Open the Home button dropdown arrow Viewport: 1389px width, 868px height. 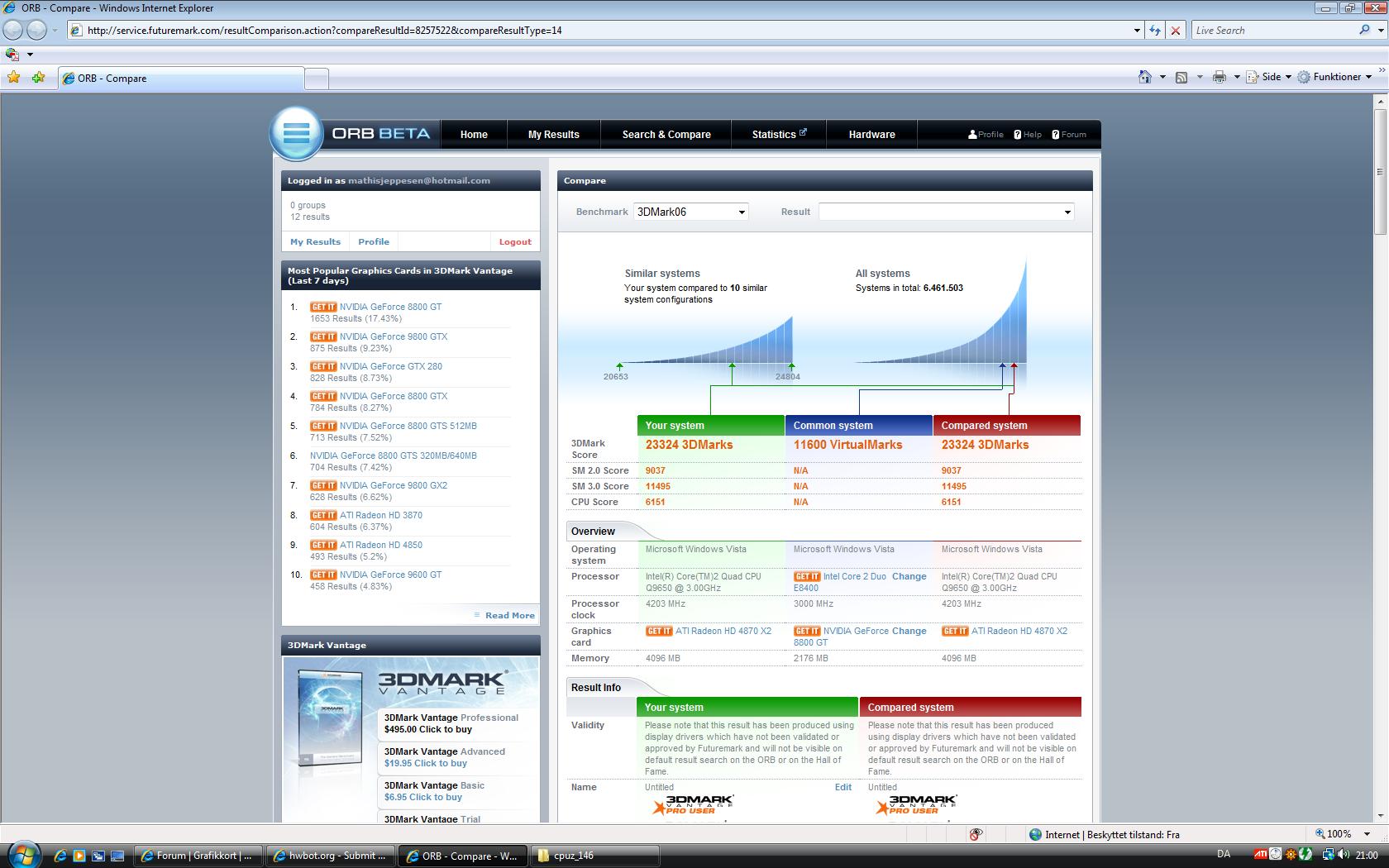tap(1162, 77)
